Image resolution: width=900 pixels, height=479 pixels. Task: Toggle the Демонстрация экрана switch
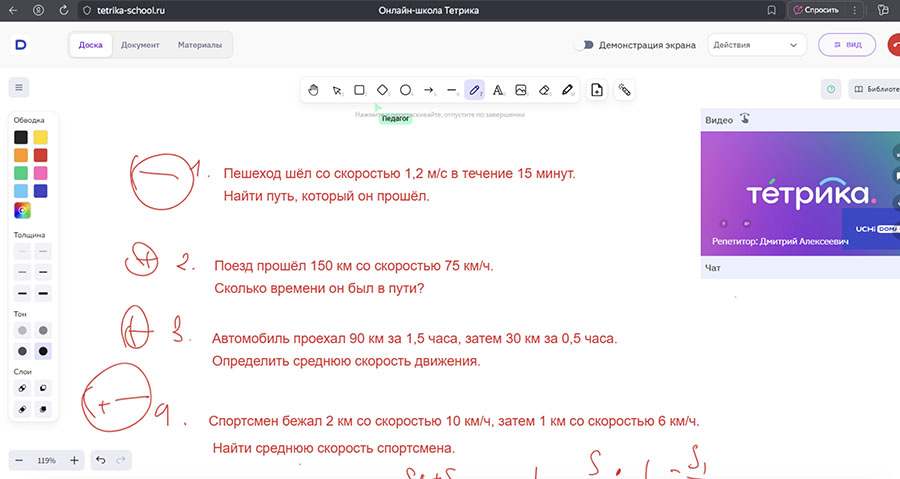click(584, 45)
